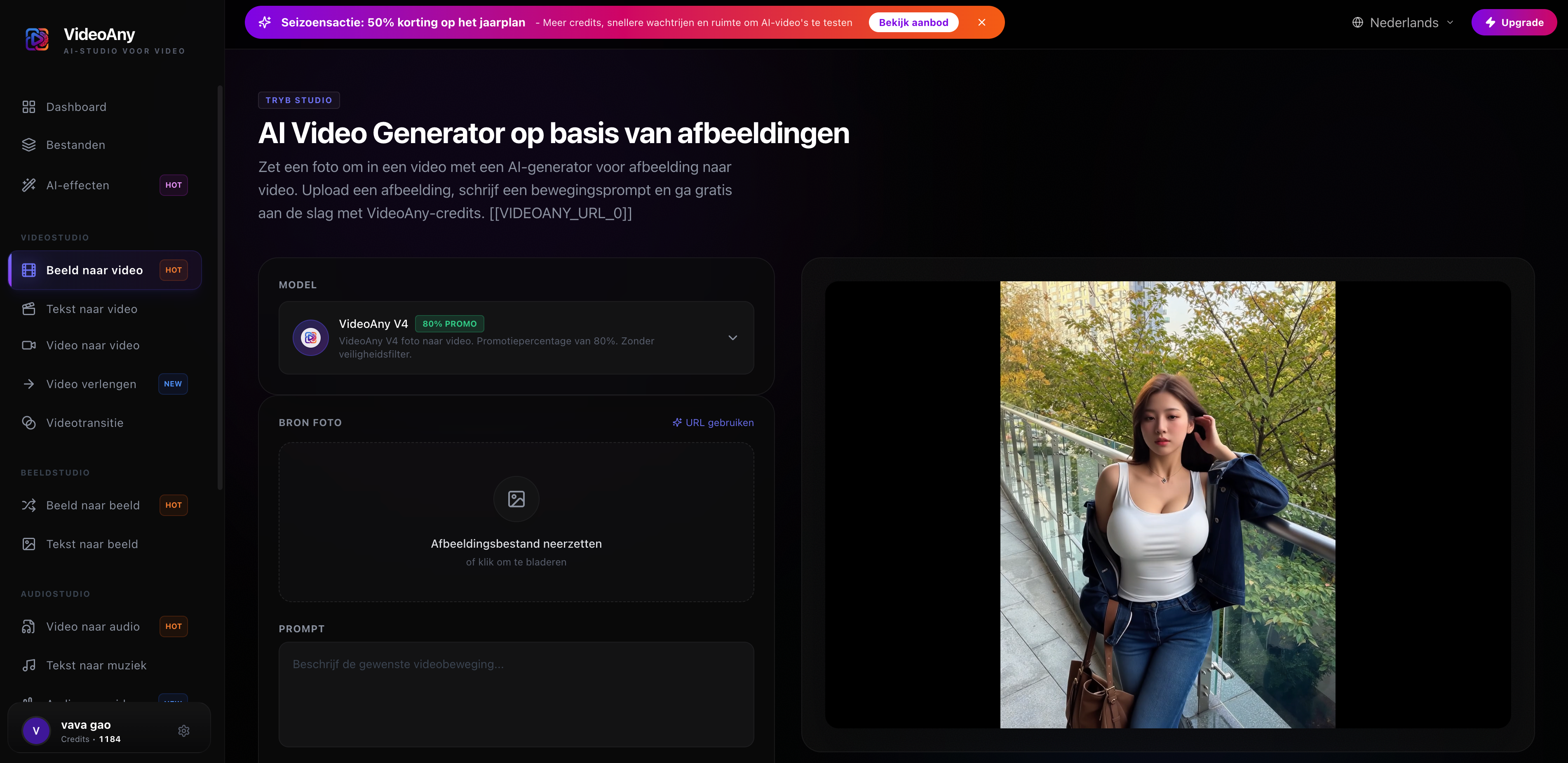Click the Videotransitie circles icon
1568x763 pixels.
(28, 423)
